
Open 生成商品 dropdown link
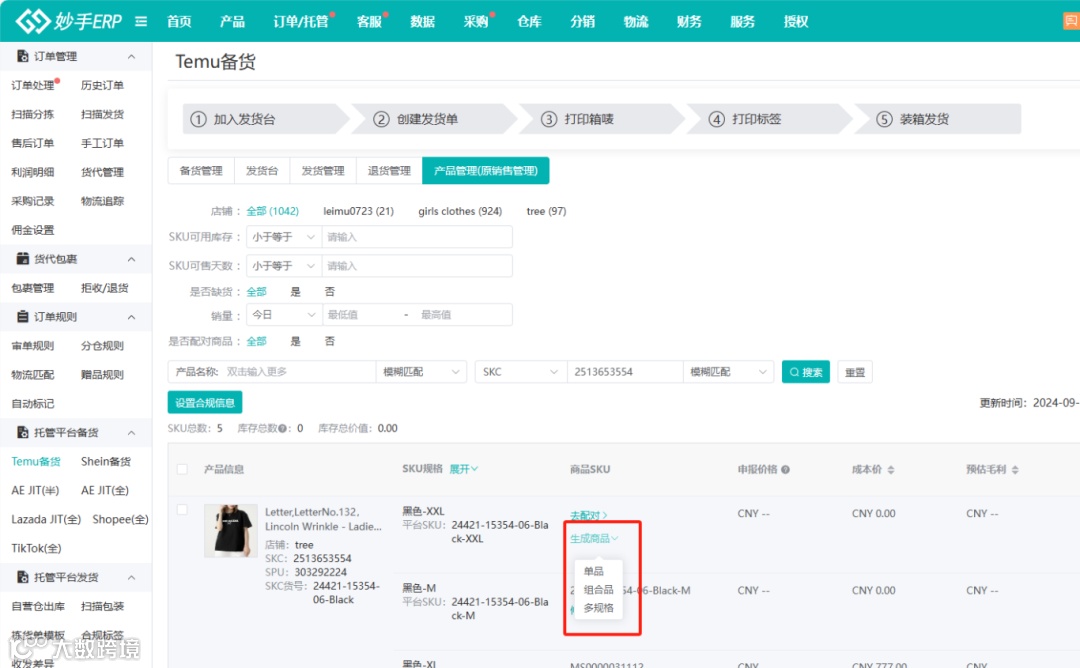click(x=594, y=538)
